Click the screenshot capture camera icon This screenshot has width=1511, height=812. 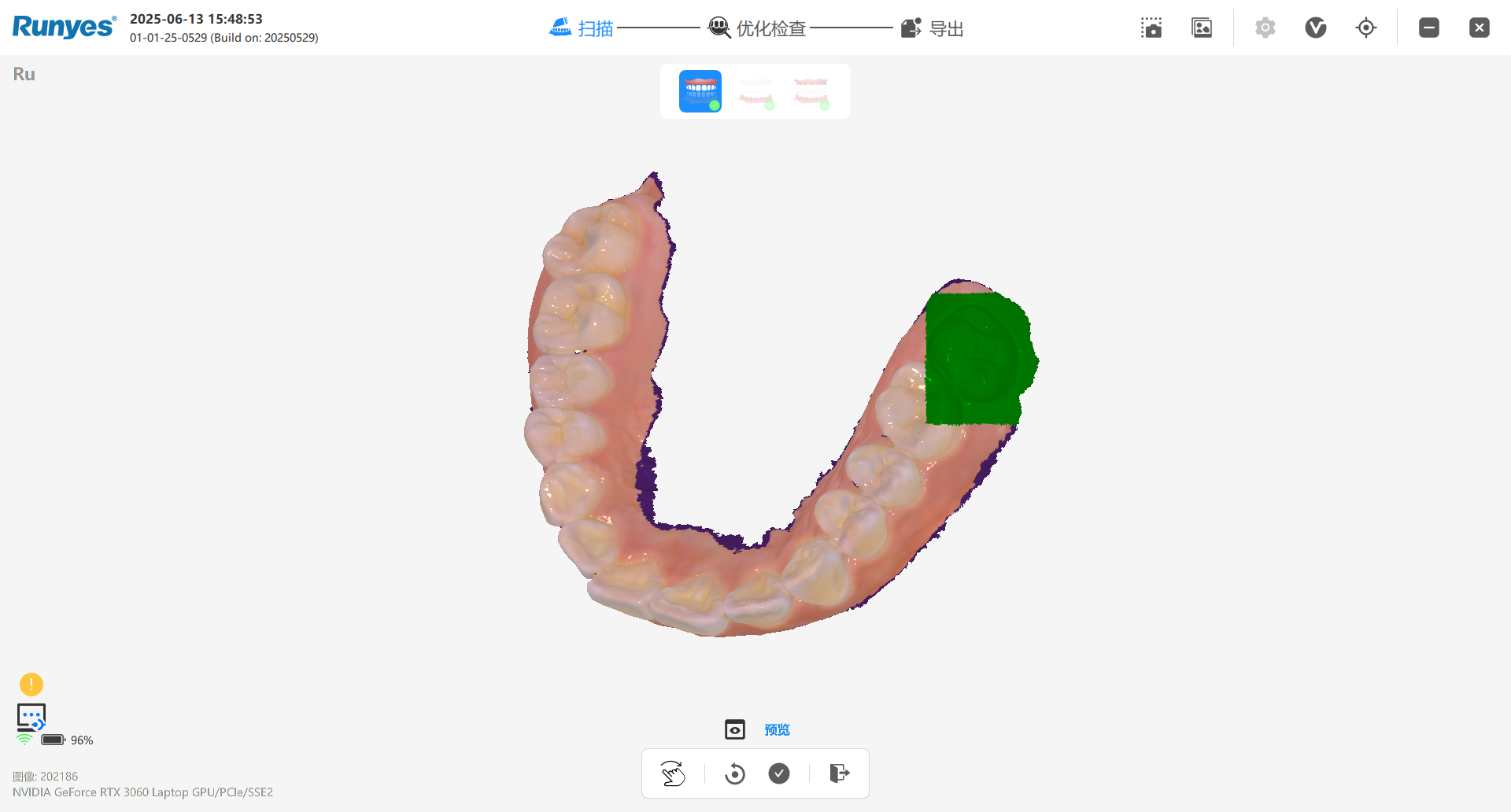pos(1151,28)
